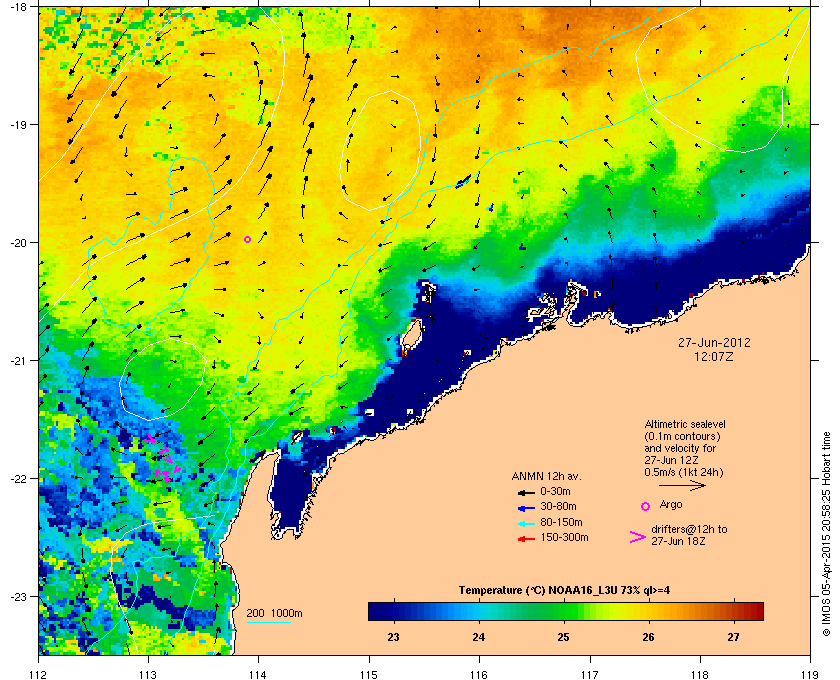Screen dimensions: 840x680
Task: Click the '27-Jun 18Z' drifter legend text
Action: coord(678,541)
